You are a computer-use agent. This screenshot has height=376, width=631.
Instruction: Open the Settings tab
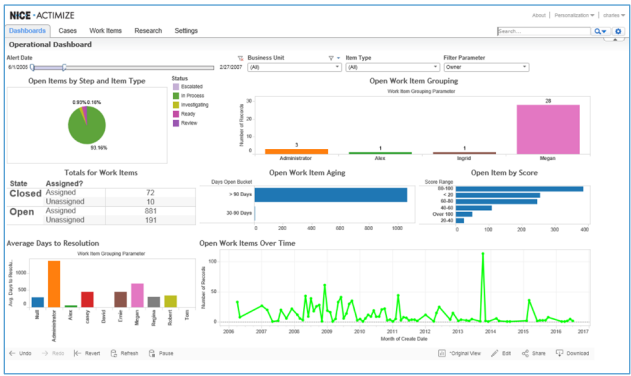coord(186,31)
